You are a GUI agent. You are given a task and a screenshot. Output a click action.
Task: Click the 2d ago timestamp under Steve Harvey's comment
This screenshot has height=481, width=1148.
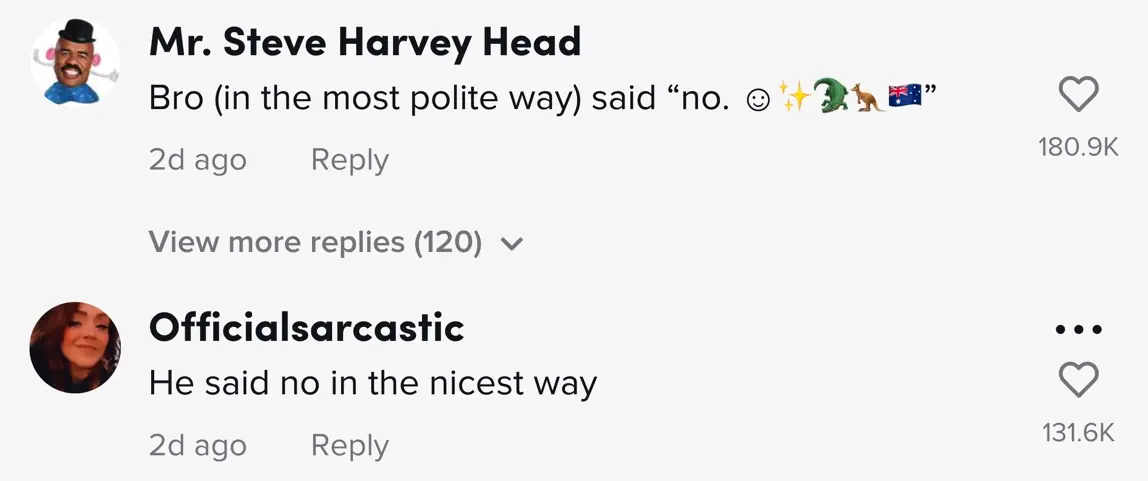(x=197, y=160)
